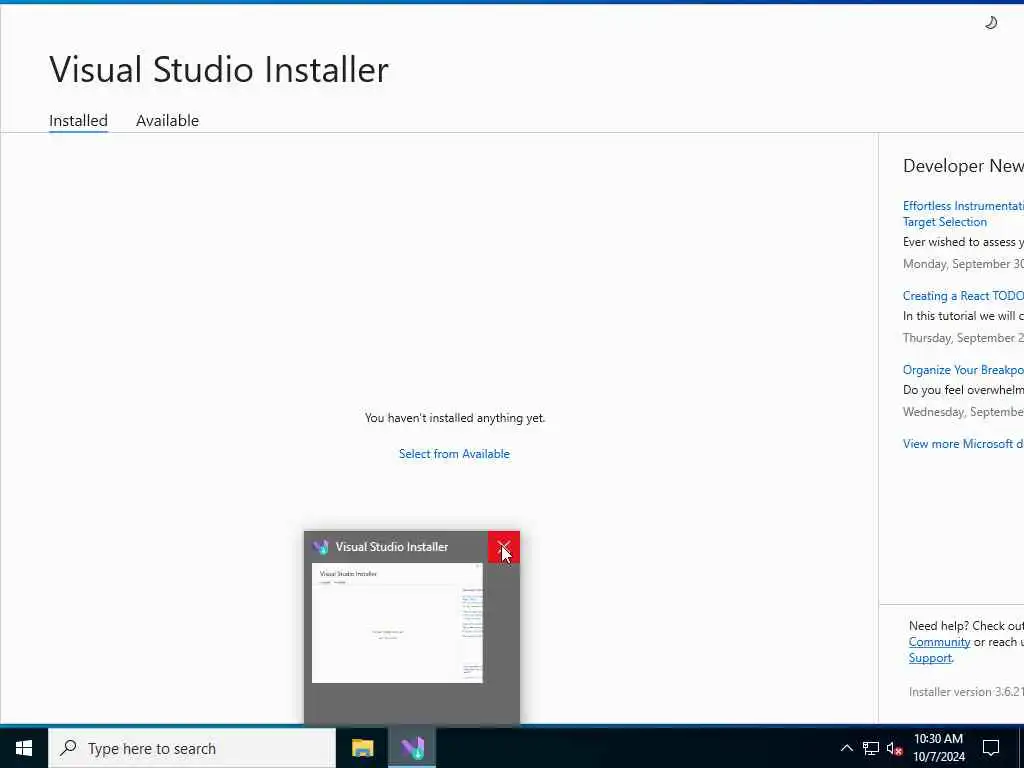Click the Visual Studio Installer taskbar icon
Image resolution: width=1024 pixels, height=768 pixels.
[x=413, y=748]
